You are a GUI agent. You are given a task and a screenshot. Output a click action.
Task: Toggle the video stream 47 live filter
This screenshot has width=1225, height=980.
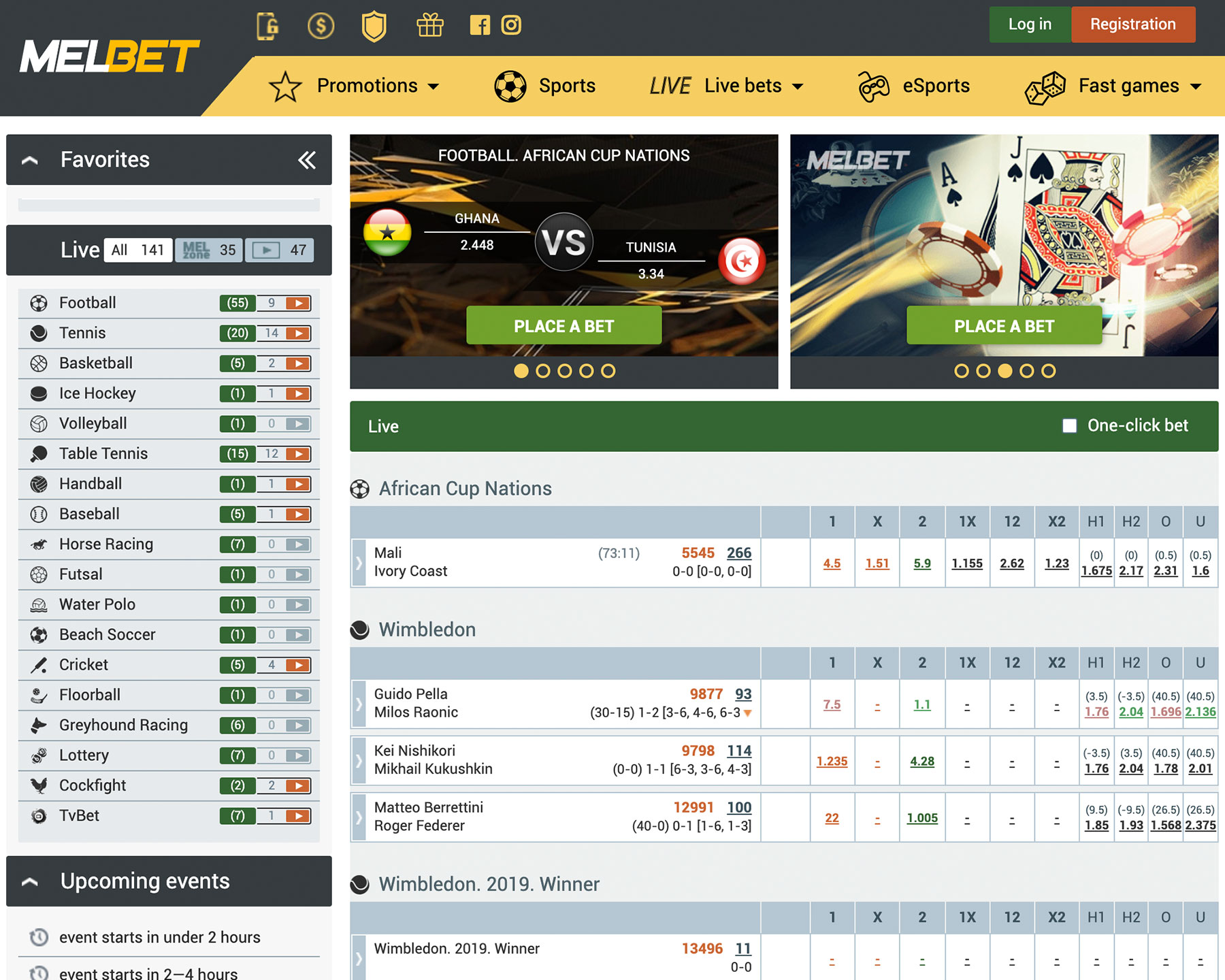[x=280, y=250]
